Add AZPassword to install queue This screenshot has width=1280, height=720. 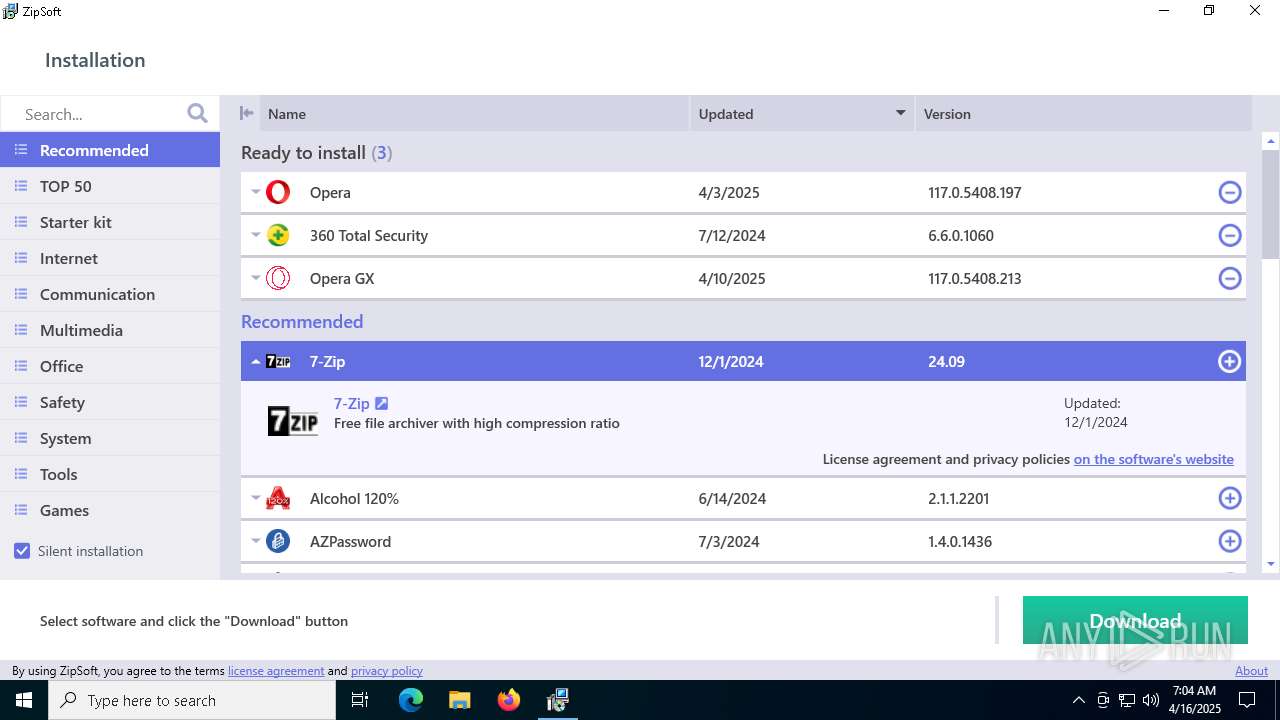point(1230,541)
